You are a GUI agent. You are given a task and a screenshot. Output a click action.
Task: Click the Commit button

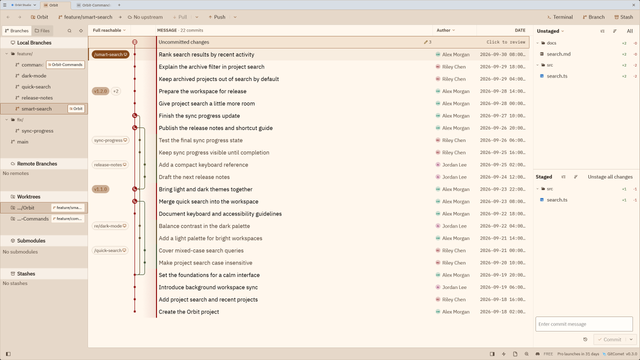pos(610,340)
